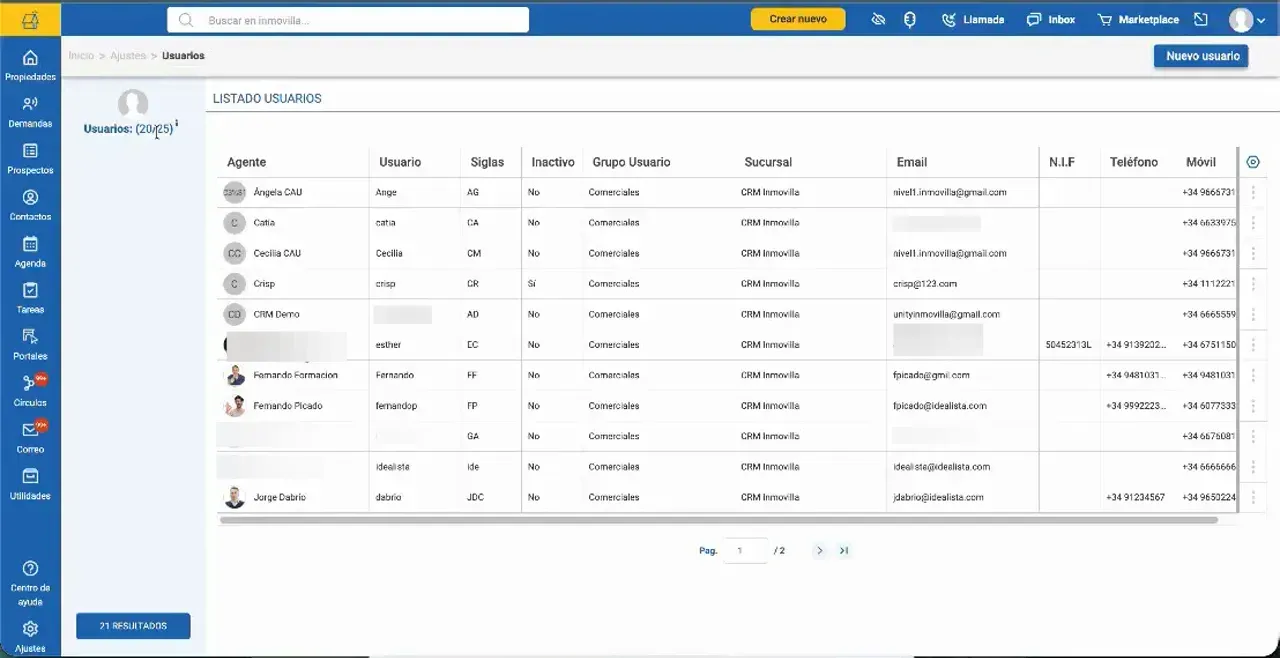Image resolution: width=1280 pixels, height=658 pixels.
Task: Click the Grupo Usuario column header
Action: (x=631, y=162)
